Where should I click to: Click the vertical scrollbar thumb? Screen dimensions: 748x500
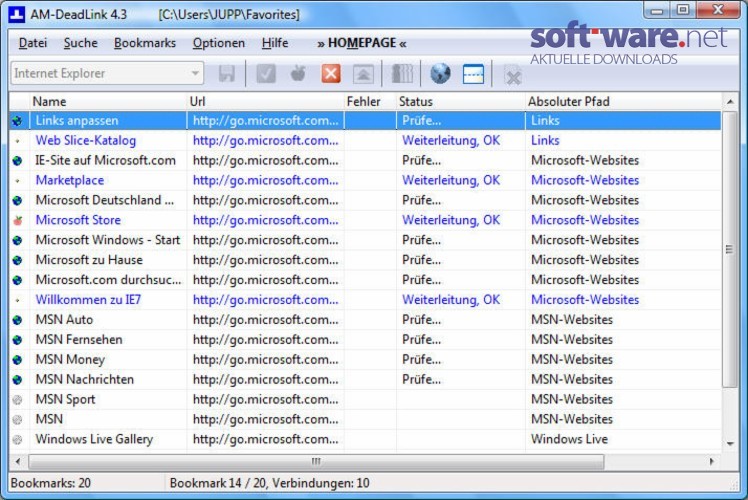pos(730,250)
